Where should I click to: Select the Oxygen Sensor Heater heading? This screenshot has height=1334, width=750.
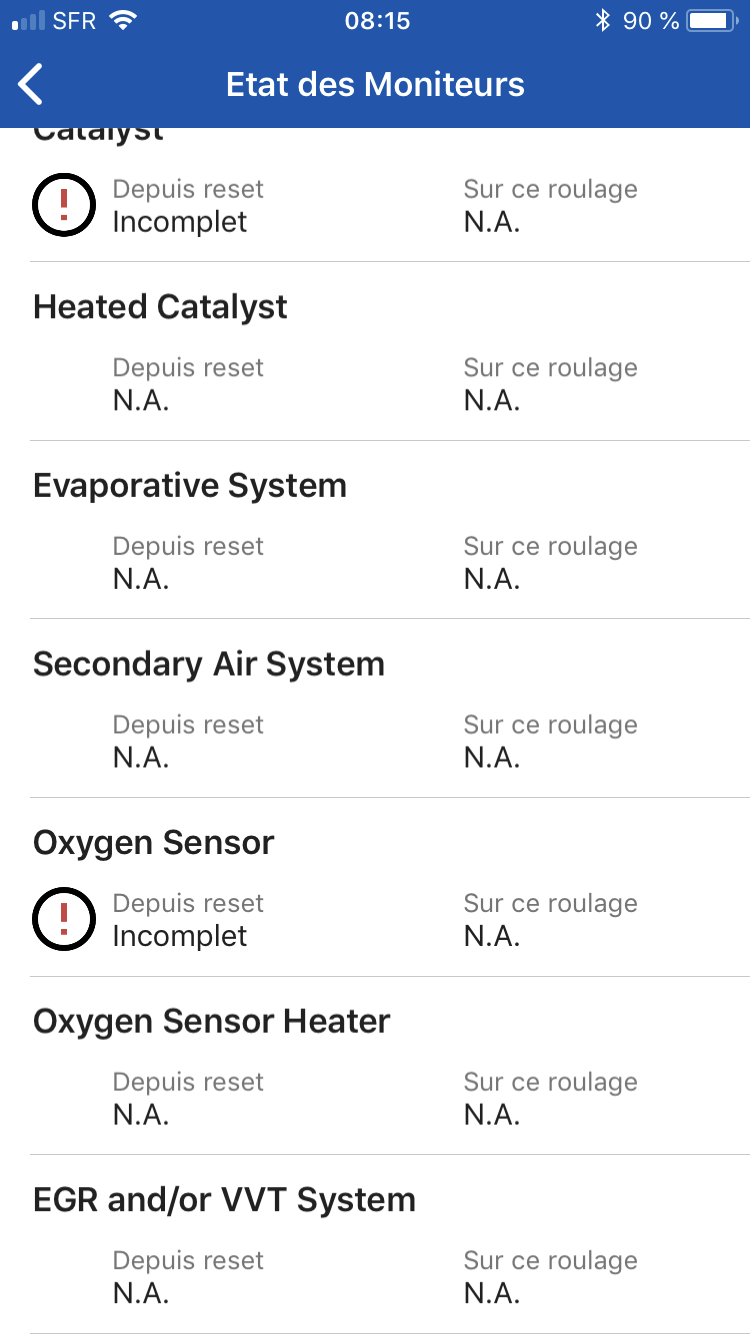[x=212, y=1021]
